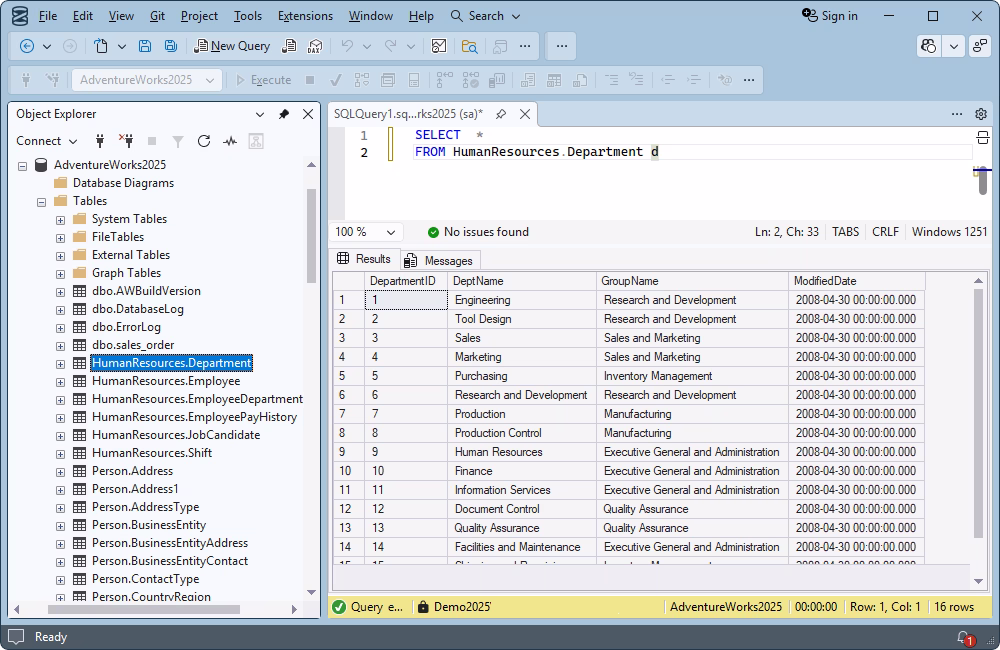This screenshot has height=650, width=1000.
Task: Click the '16 rows' status bar entry
Action: coord(954,607)
